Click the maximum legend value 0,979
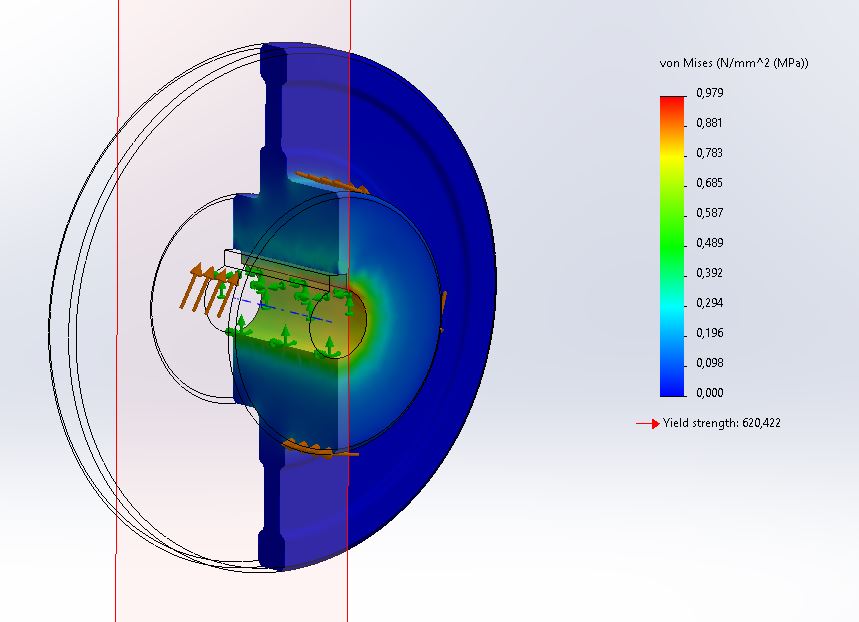 point(709,93)
